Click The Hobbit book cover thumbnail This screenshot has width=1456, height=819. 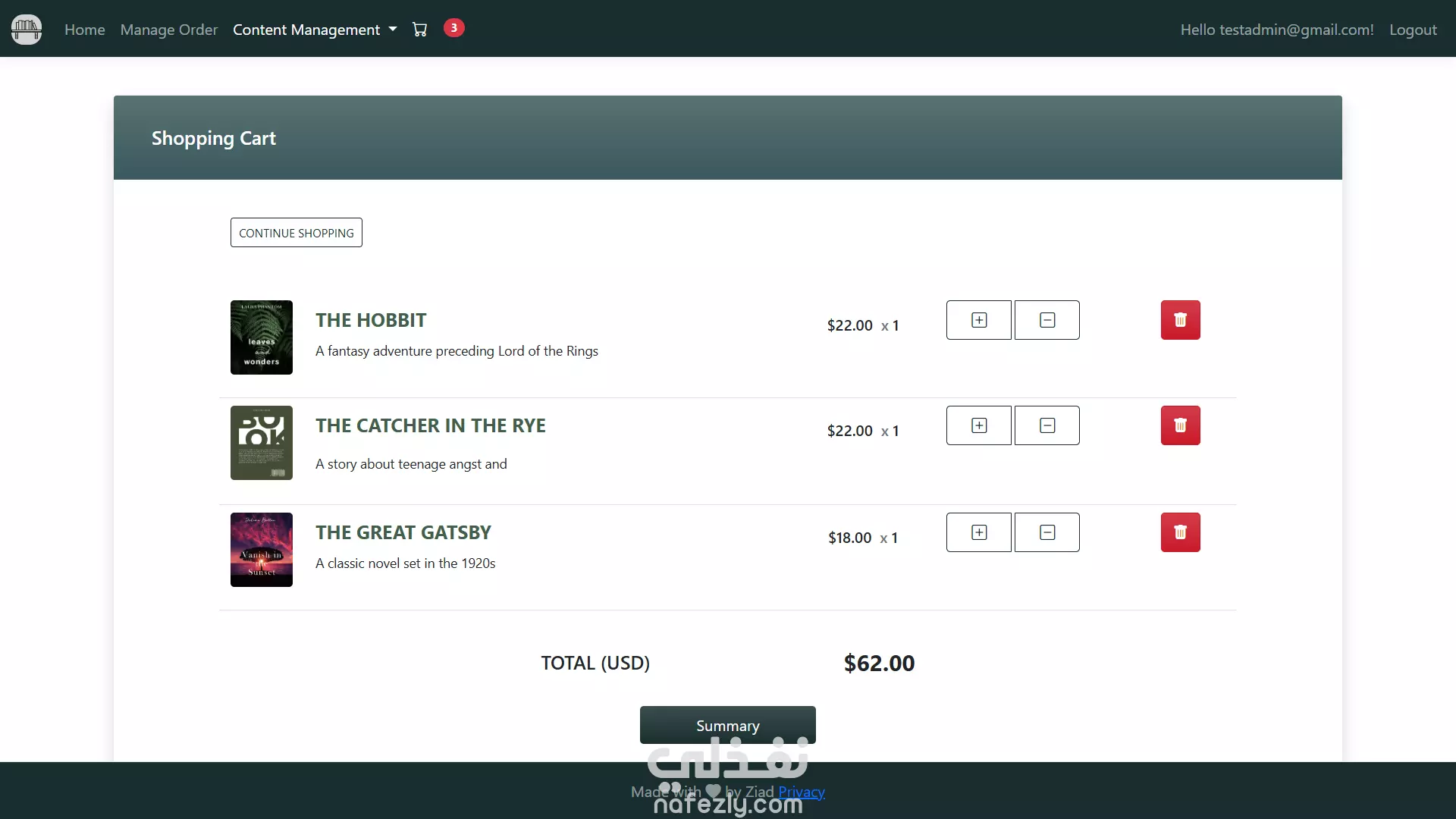point(262,337)
